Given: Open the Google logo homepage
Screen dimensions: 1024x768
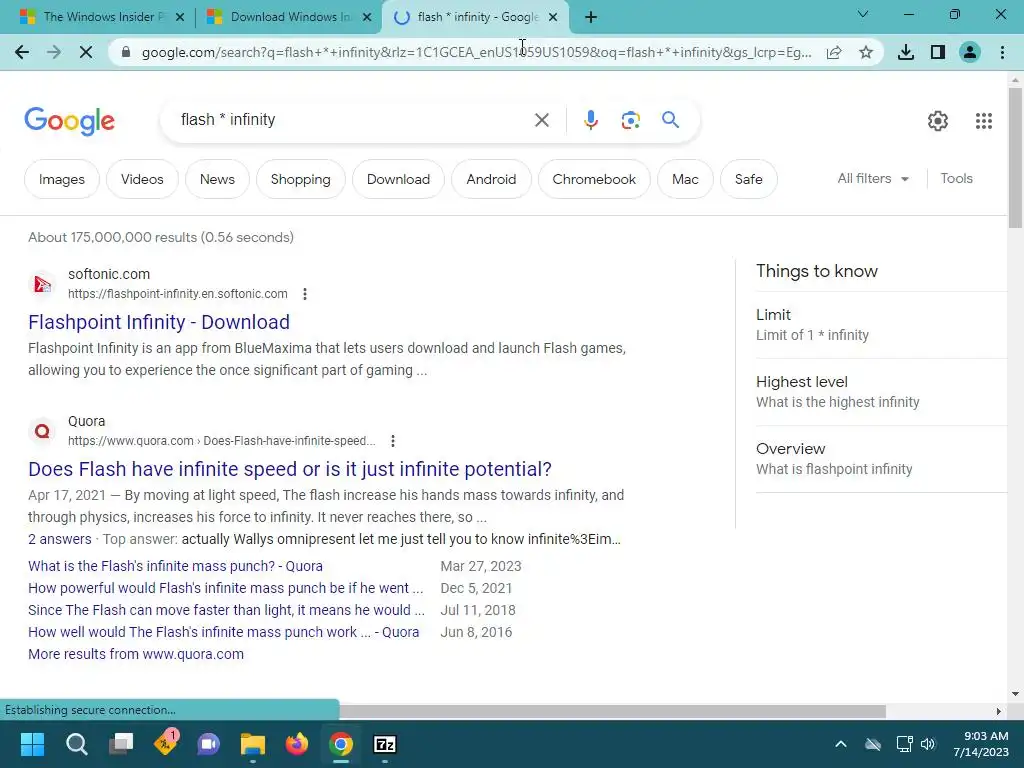Looking at the screenshot, I should click(70, 121).
